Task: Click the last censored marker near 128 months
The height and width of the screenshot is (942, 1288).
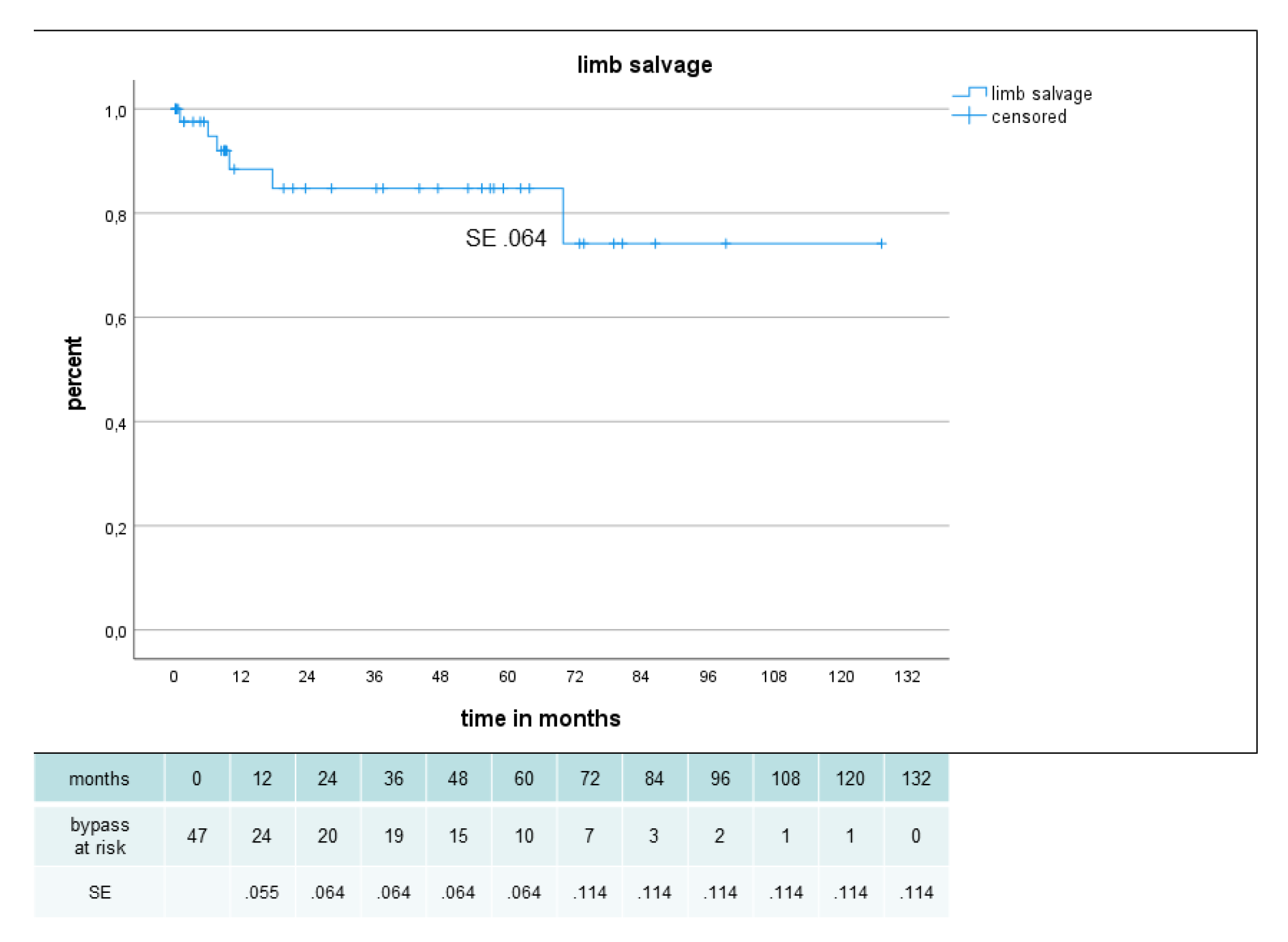Action: pos(881,243)
